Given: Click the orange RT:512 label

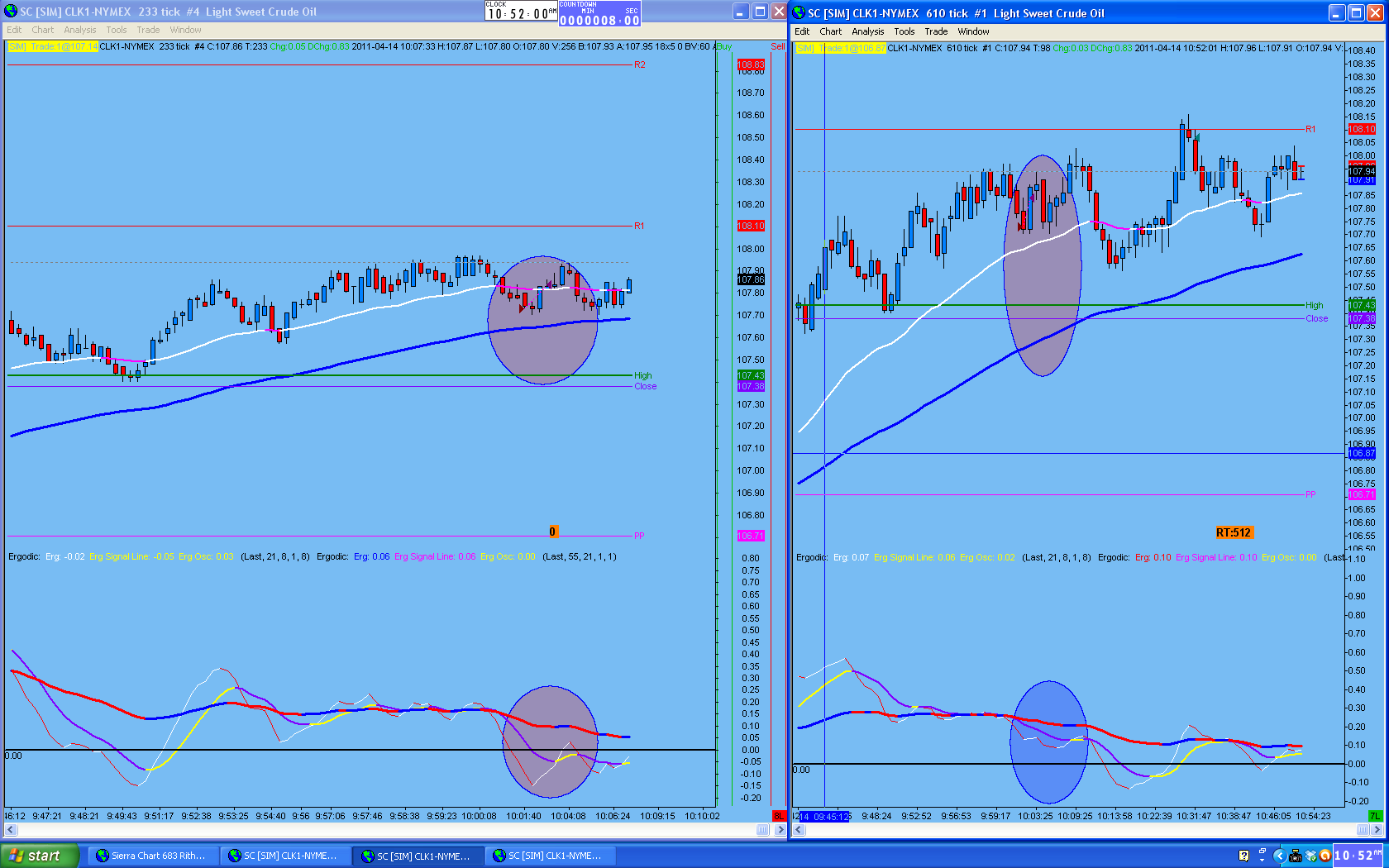Looking at the screenshot, I should click(x=1234, y=532).
